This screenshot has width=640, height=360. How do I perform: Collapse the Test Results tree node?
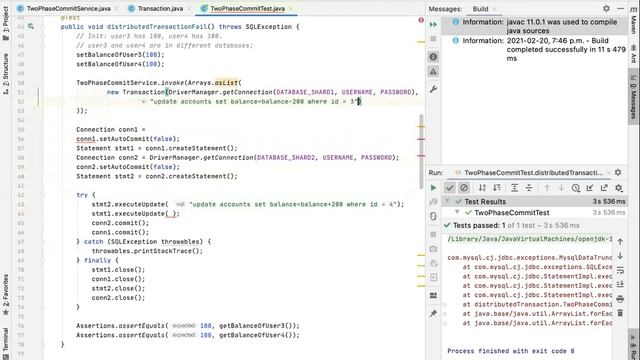(447, 201)
